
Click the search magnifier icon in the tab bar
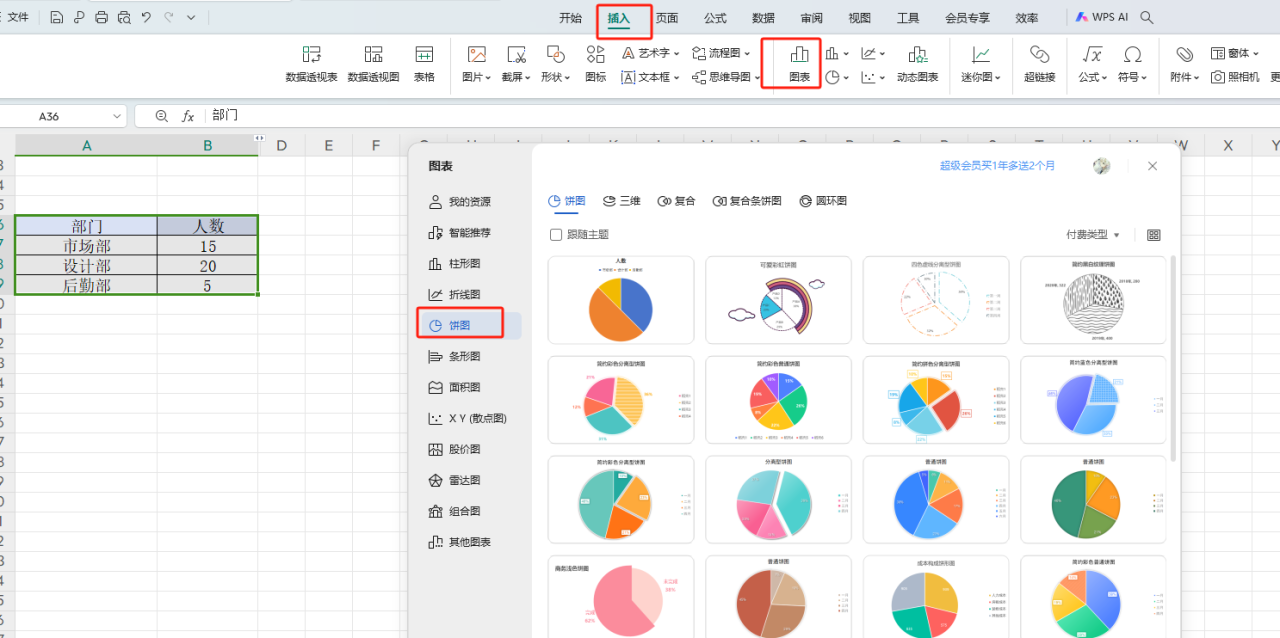pos(1147,17)
